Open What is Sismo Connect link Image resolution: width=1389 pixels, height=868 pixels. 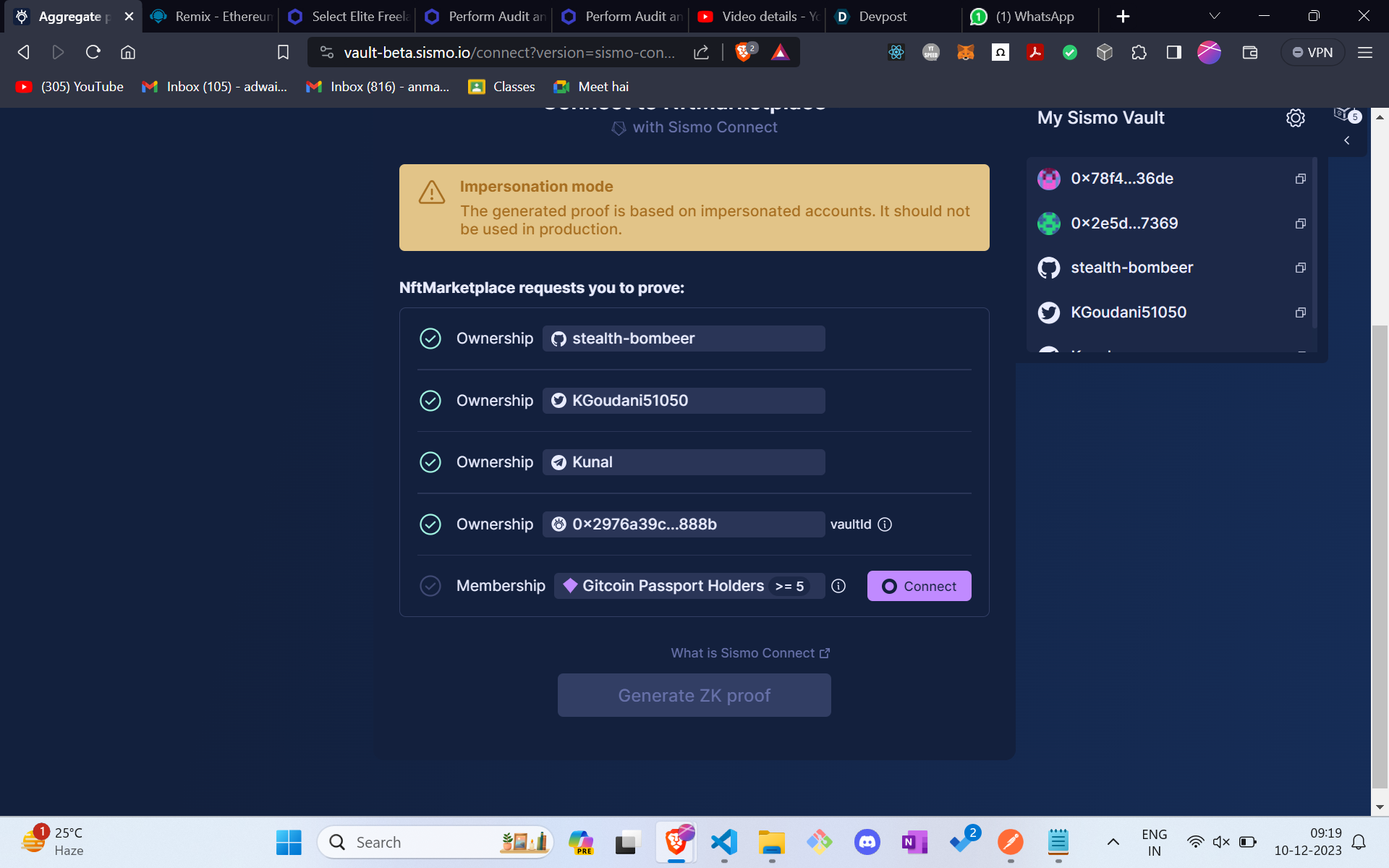[750, 653]
